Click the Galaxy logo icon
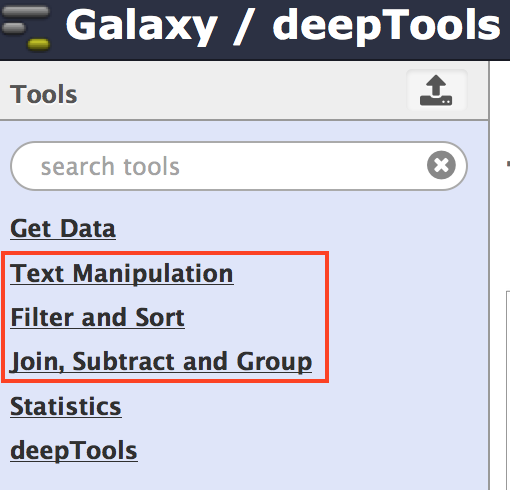 tap(26, 28)
